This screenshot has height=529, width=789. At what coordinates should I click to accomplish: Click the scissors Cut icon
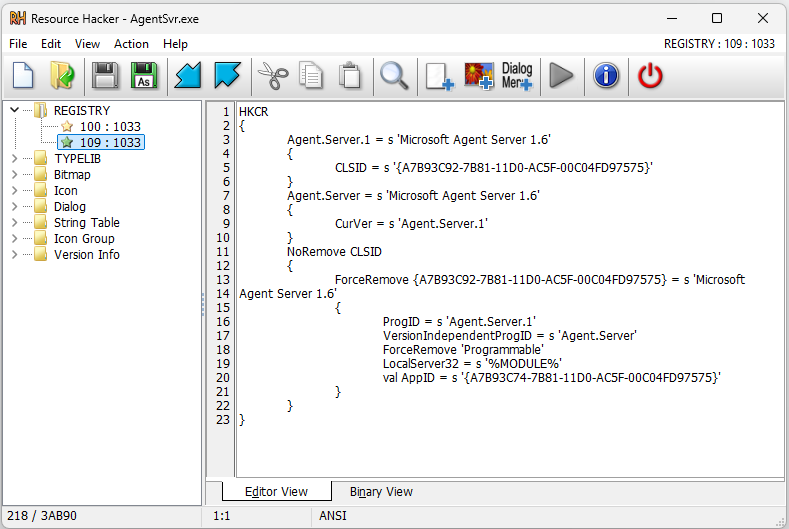(272, 76)
